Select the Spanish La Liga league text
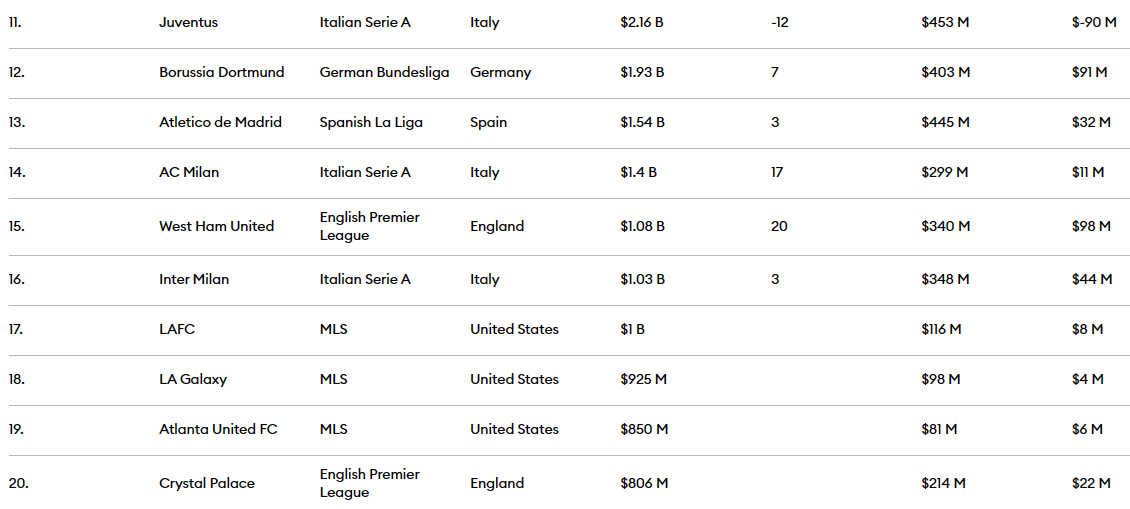The height and width of the screenshot is (509, 1130). [x=371, y=122]
